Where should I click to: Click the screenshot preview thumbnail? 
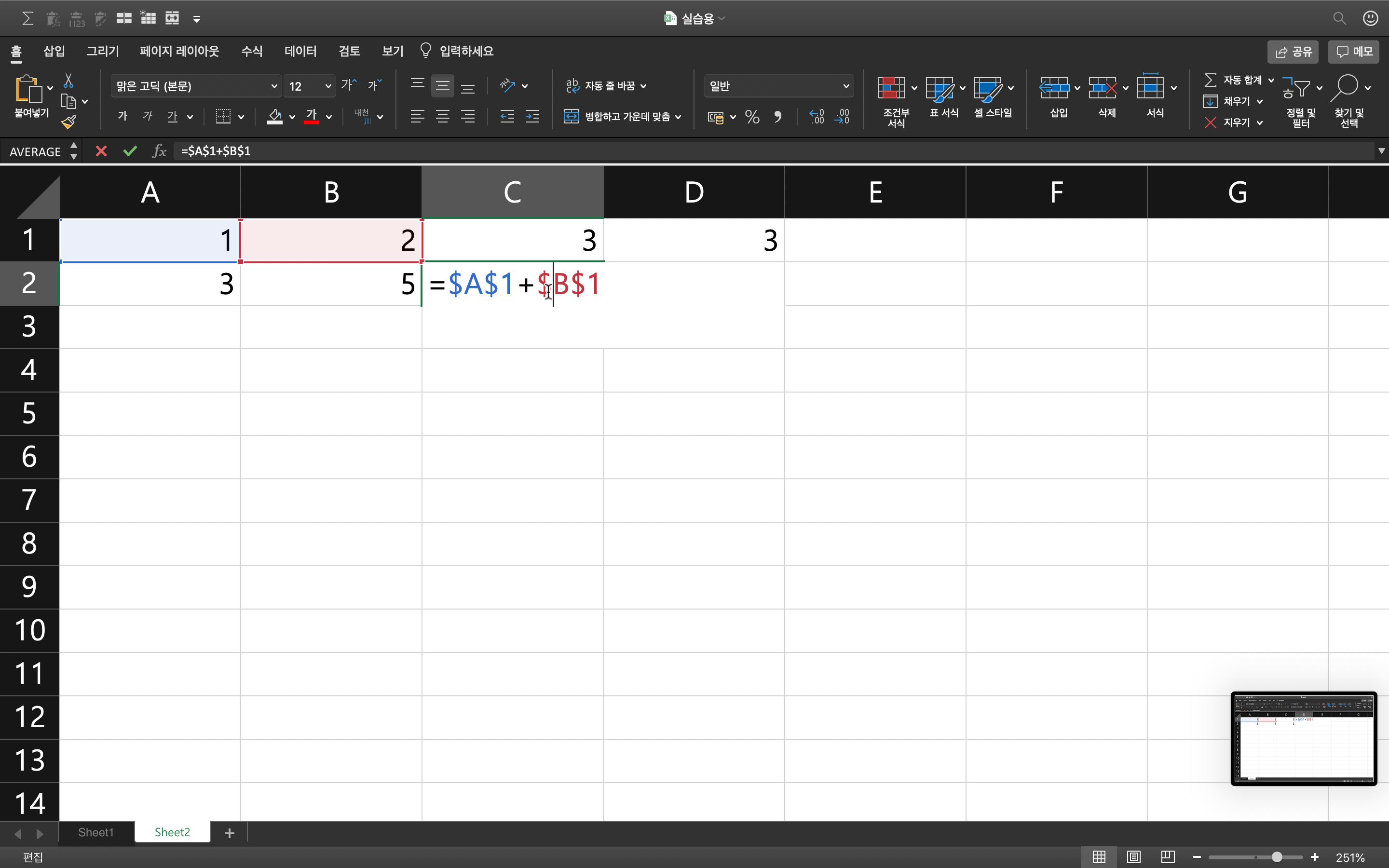[1304, 738]
